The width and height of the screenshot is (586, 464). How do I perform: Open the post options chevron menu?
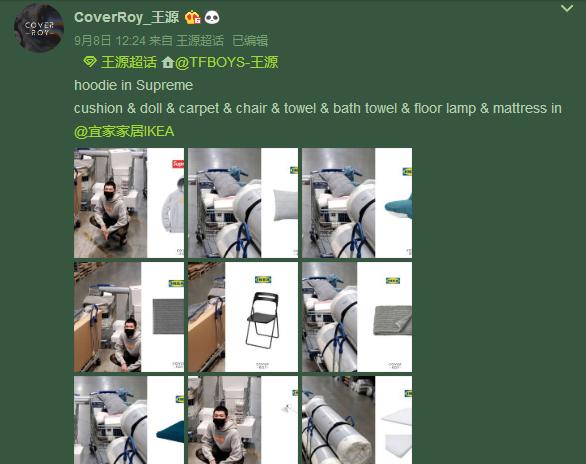(x=567, y=8)
